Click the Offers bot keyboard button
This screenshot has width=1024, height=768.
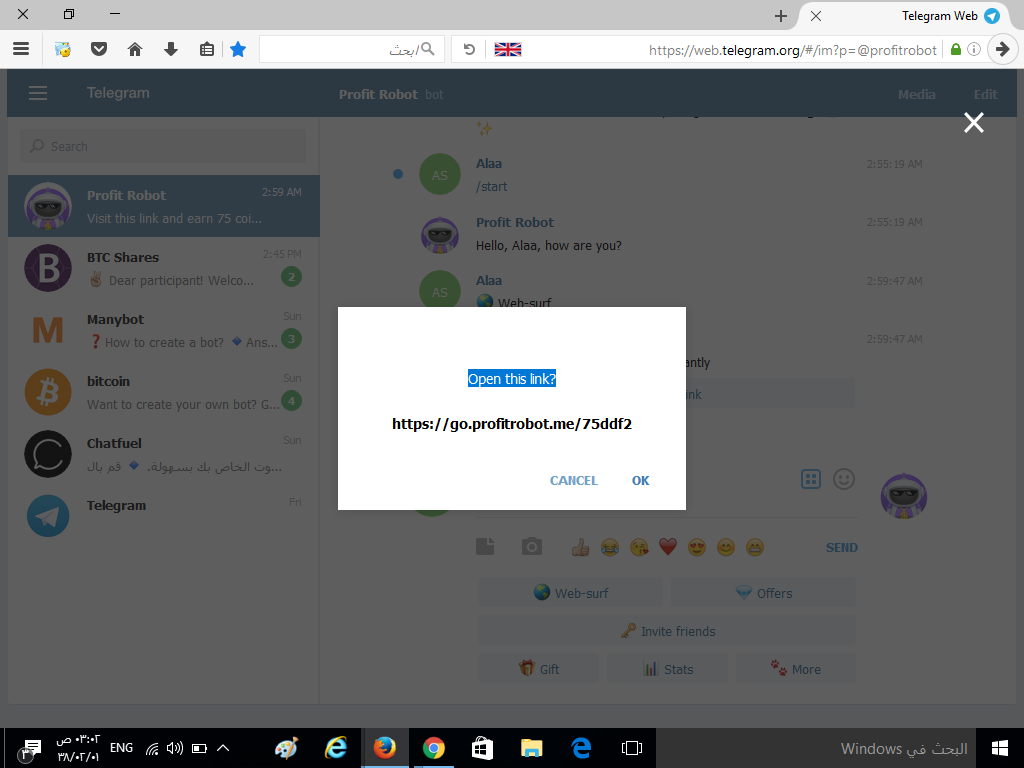click(763, 593)
